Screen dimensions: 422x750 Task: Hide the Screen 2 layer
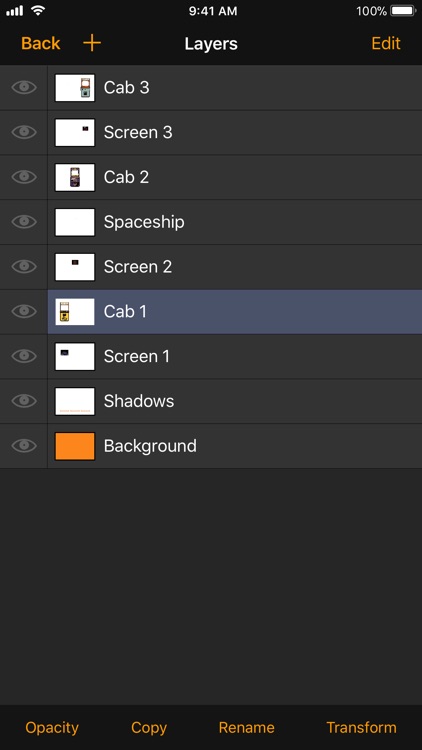point(24,267)
